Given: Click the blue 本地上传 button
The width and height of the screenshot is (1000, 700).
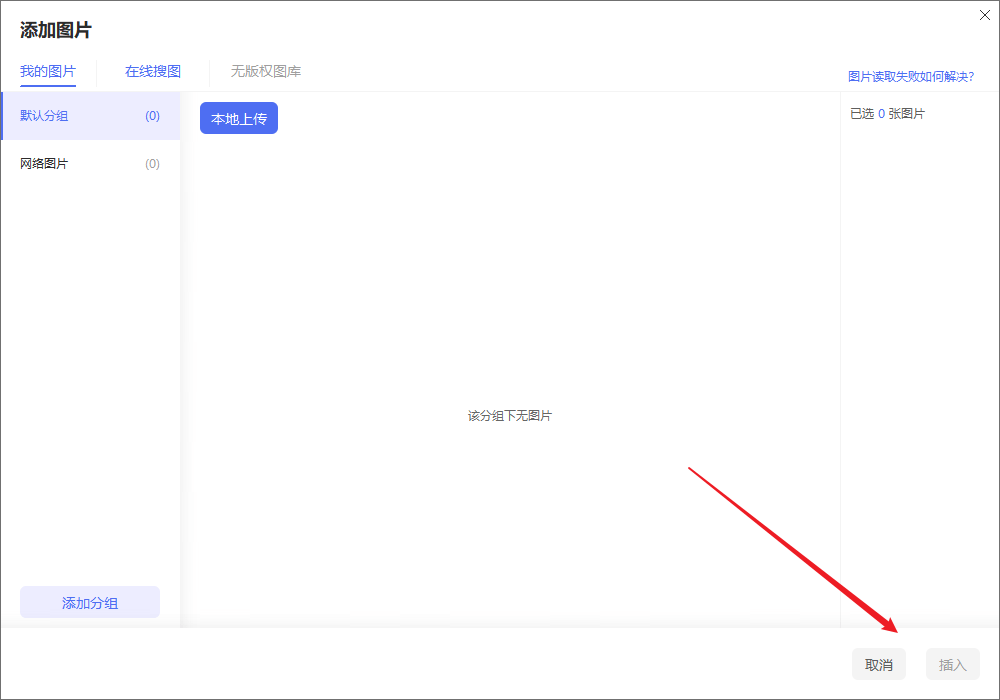Looking at the screenshot, I should click(239, 118).
